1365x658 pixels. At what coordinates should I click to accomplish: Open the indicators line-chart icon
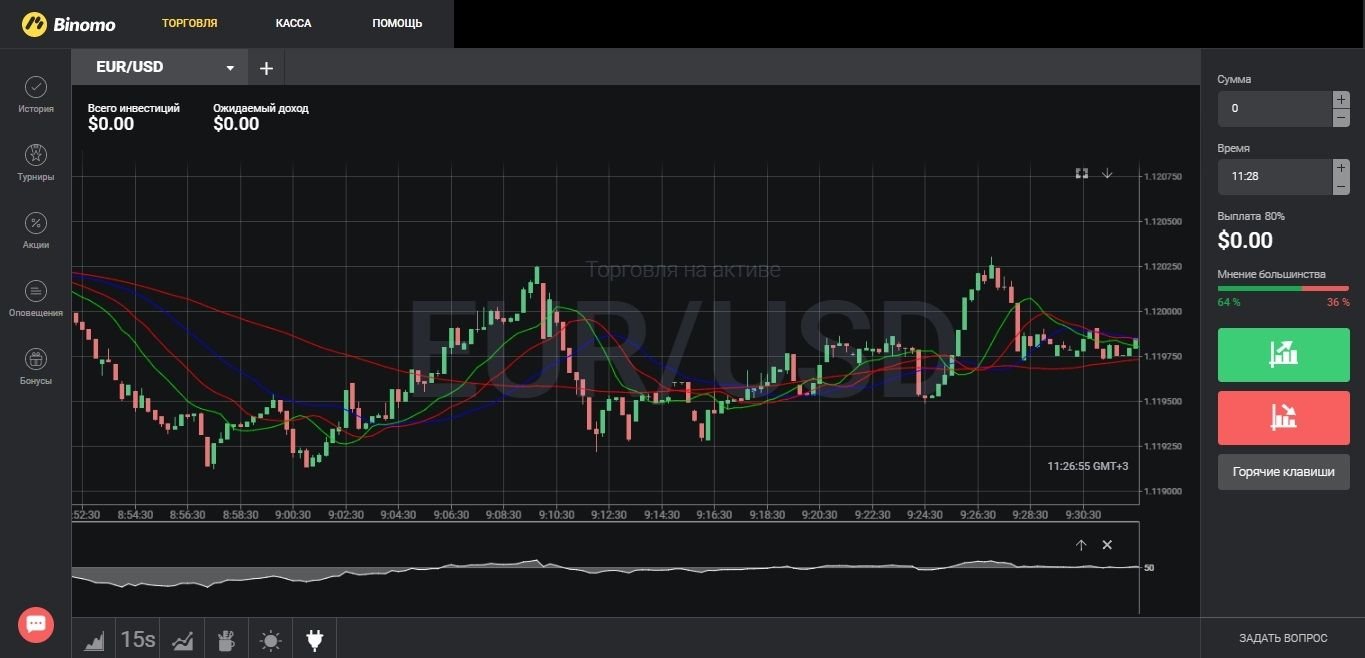pyautogui.click(x=183, y=640)
